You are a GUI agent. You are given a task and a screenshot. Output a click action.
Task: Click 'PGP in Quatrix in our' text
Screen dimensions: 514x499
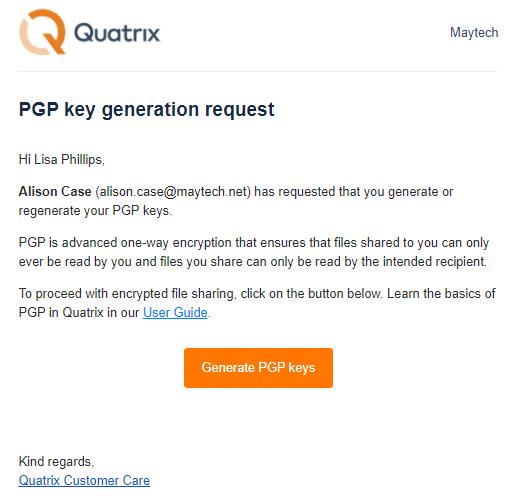click(79, 313)
